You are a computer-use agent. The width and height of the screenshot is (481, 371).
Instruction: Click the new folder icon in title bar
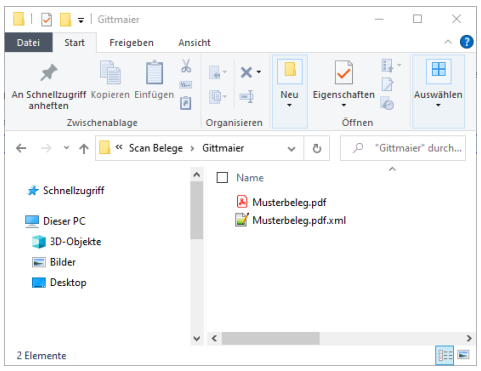tap(65, 20)
